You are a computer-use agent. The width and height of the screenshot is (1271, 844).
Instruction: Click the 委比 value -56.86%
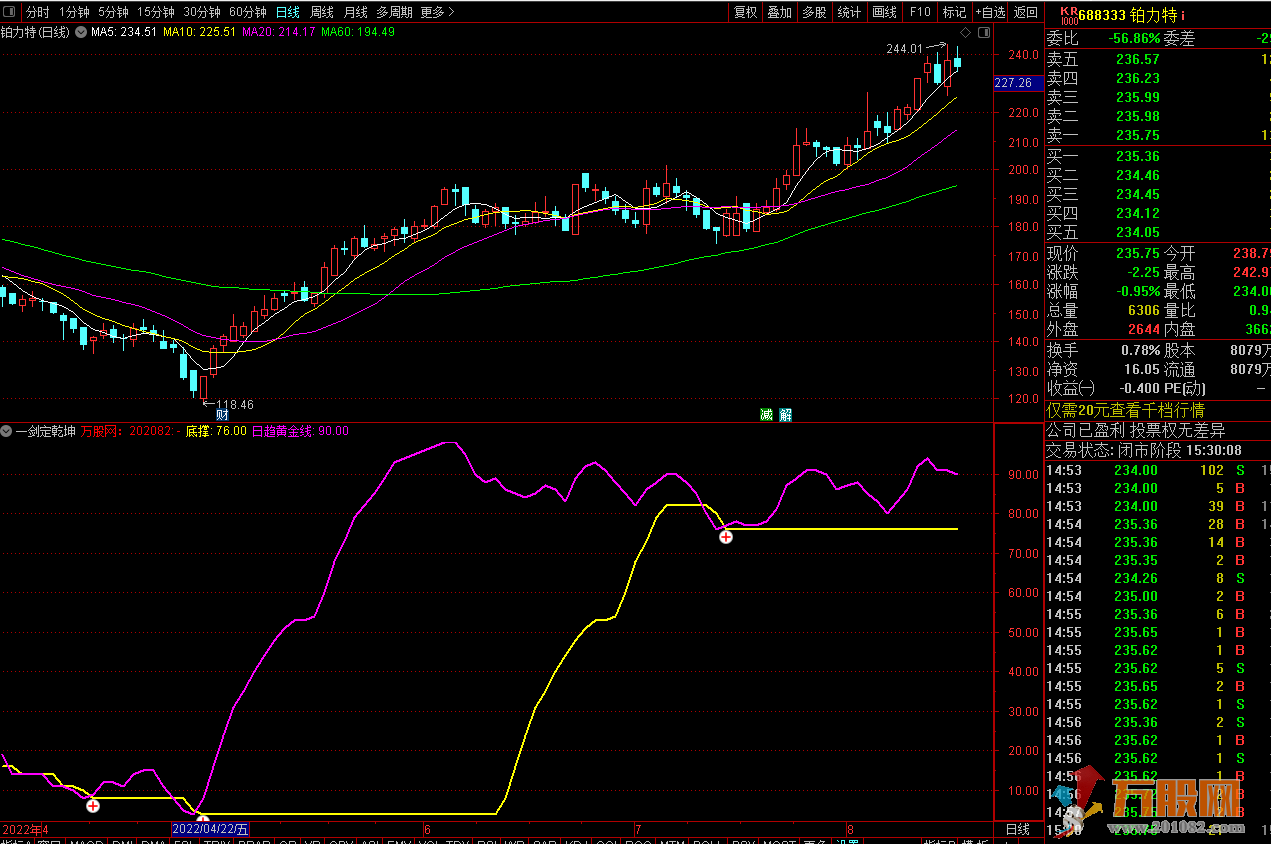tap(1135, 39)
